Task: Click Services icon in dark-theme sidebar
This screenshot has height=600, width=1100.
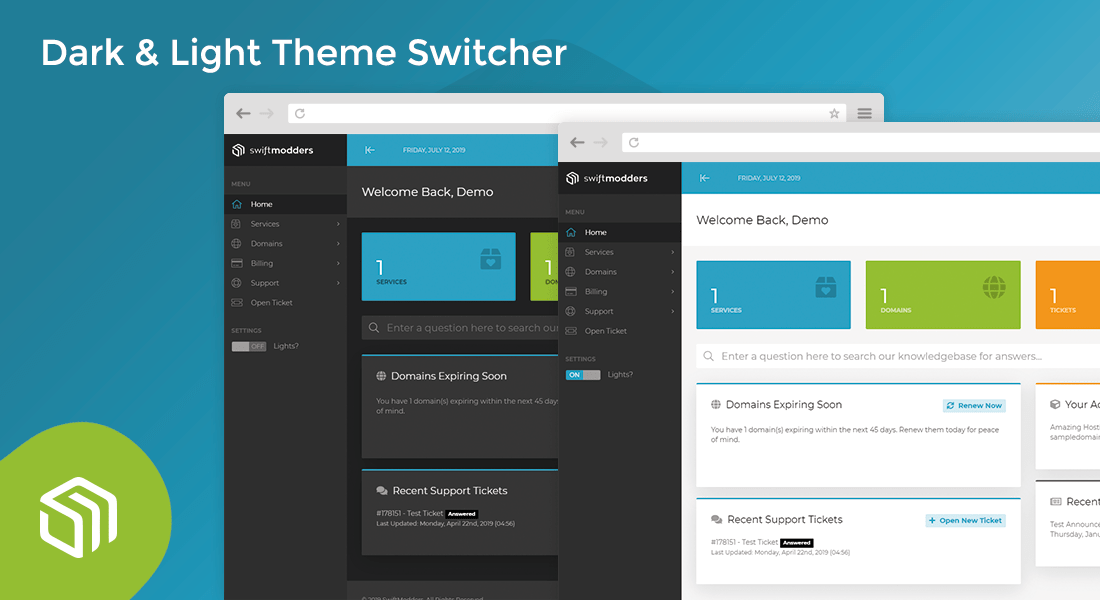Action: [x=236, y=224]
